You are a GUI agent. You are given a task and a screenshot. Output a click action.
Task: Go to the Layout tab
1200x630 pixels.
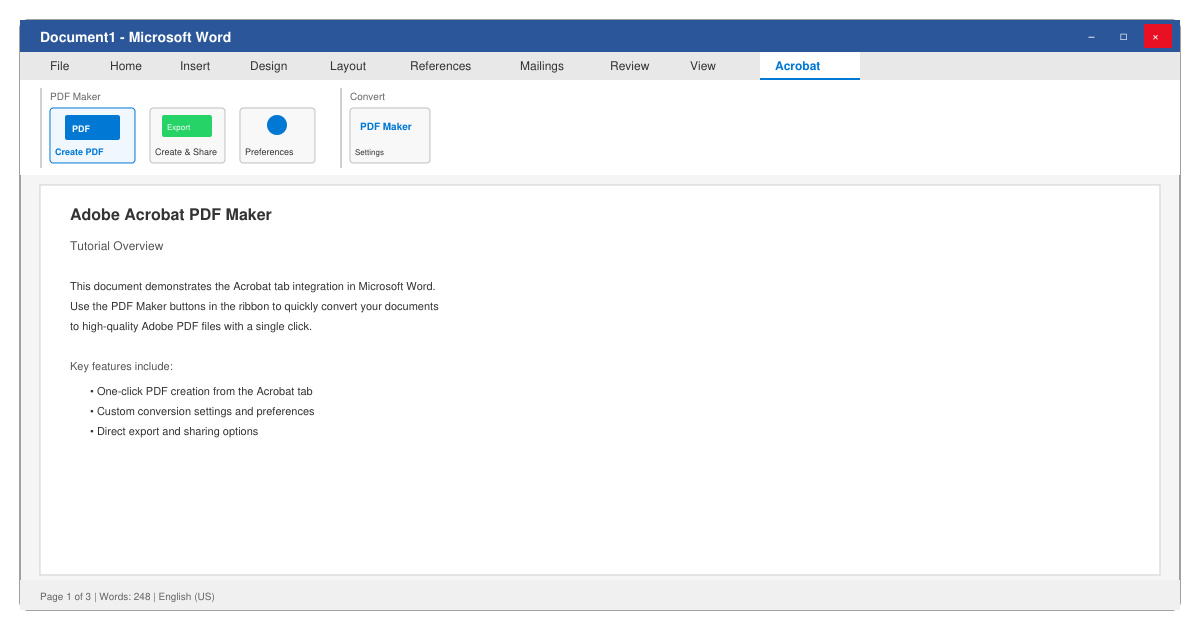coord(348,66)
